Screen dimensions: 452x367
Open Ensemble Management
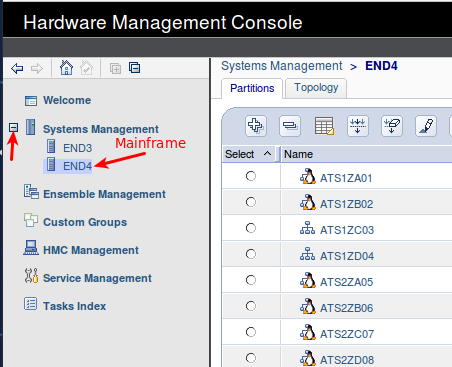click(x=104, y=194)
